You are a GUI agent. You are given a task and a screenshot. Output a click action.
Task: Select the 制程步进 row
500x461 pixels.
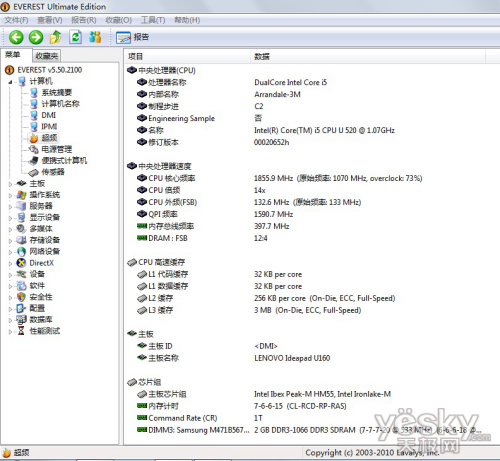pos(200,106)
